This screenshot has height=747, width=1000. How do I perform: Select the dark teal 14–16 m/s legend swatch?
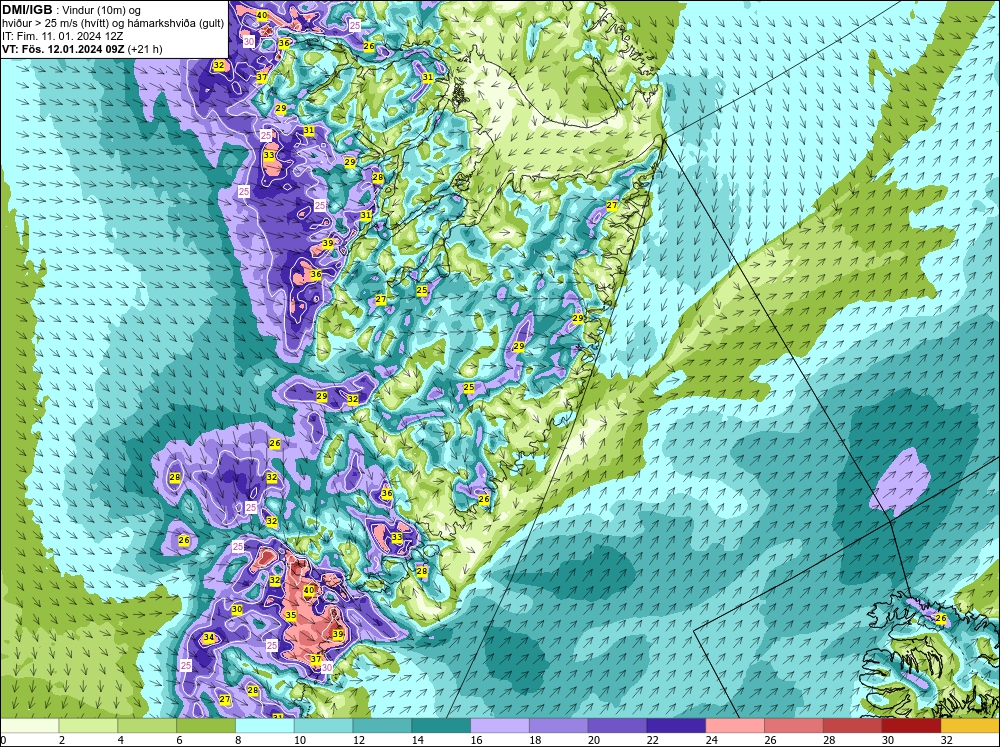click(441, 726)
